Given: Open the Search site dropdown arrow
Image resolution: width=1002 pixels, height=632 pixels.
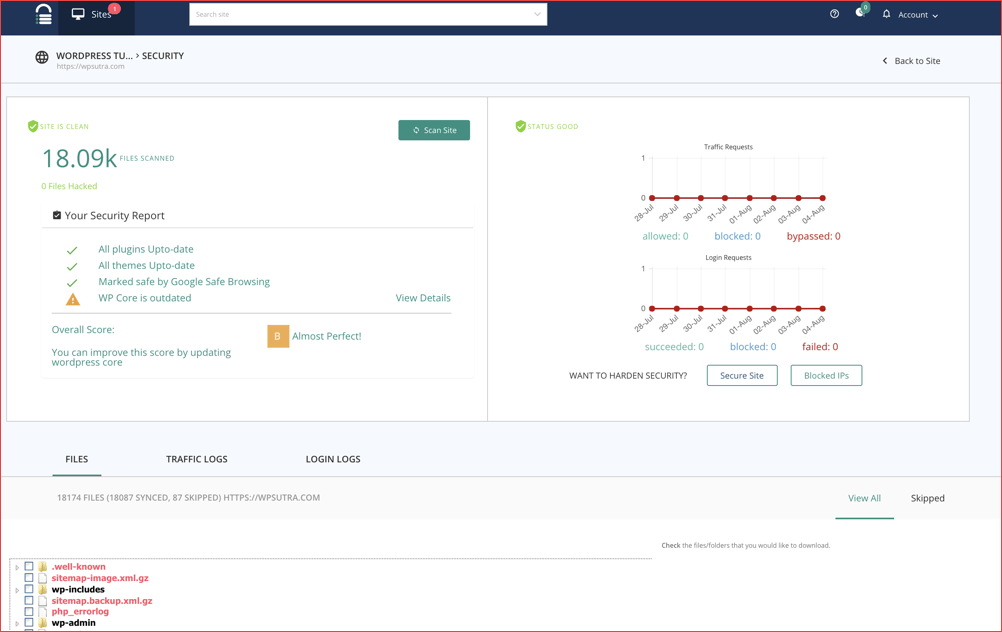Looking at the screenshot, I should 537,14.
